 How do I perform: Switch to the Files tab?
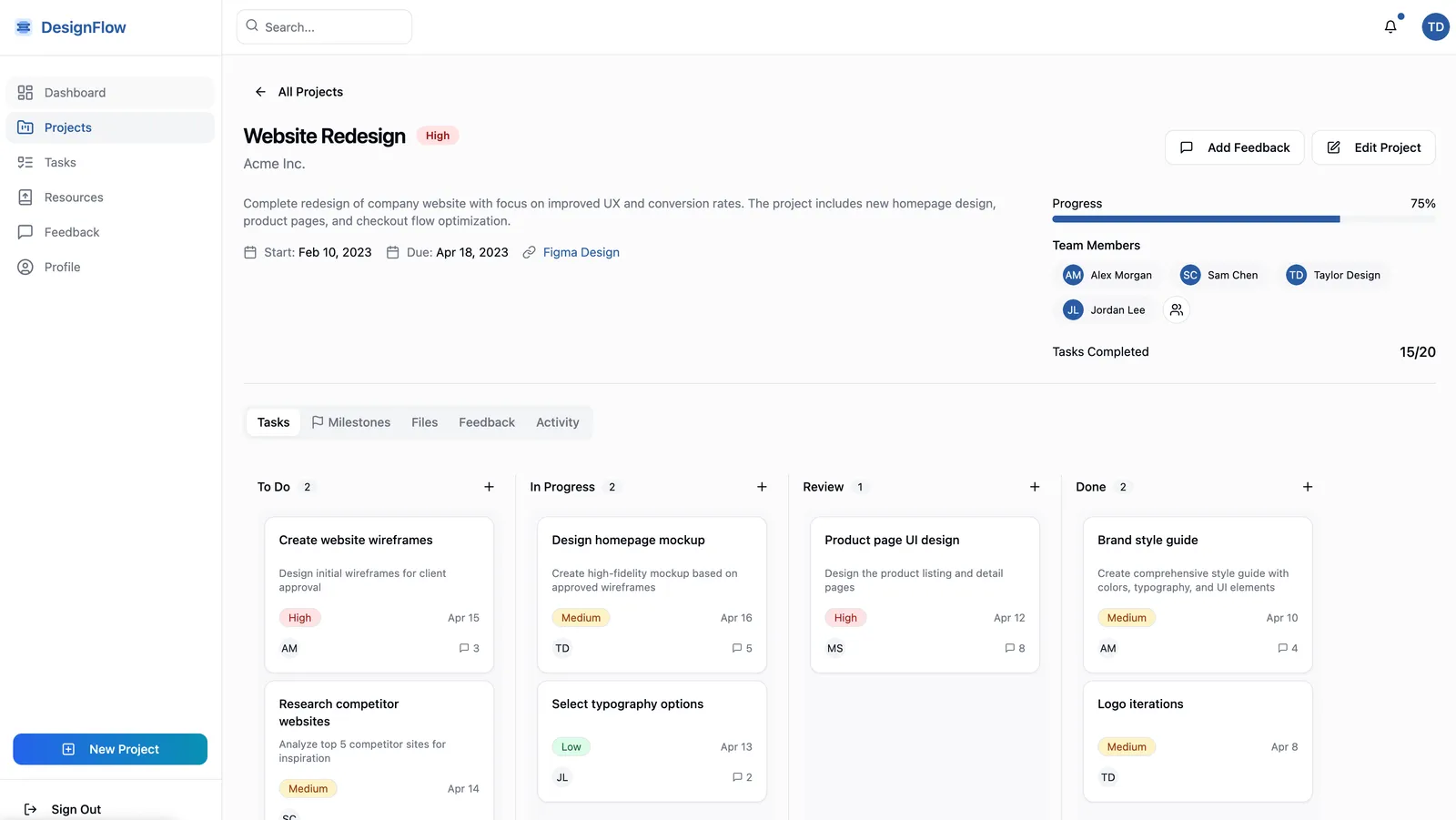coord(424,422)
